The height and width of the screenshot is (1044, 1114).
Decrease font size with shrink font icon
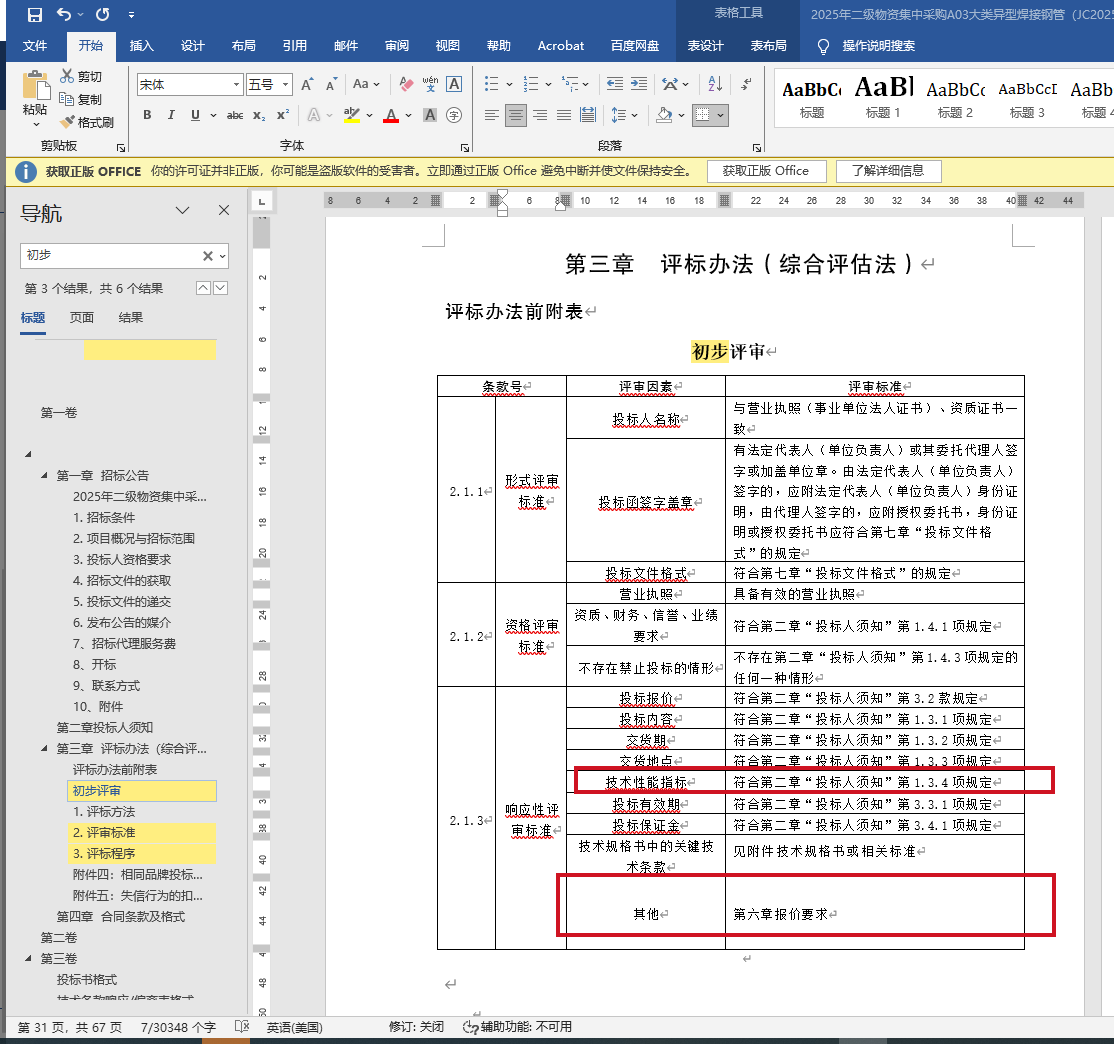(x=331, y=85)
